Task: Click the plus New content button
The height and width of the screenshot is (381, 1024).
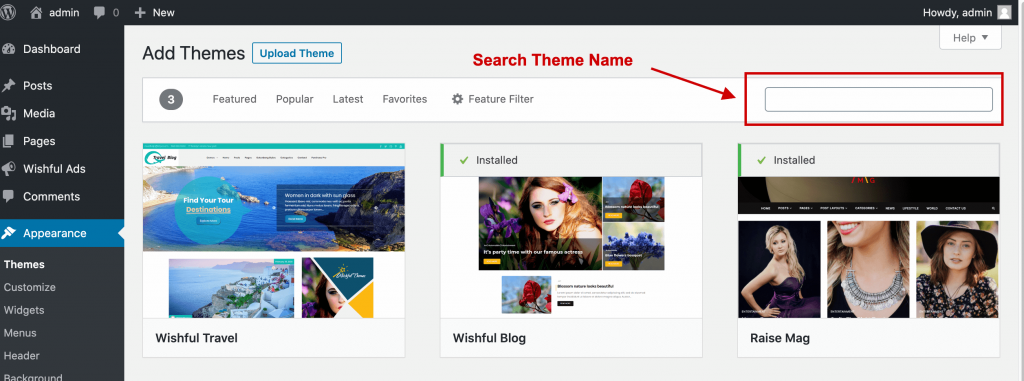Action: [x=140, y=12]
